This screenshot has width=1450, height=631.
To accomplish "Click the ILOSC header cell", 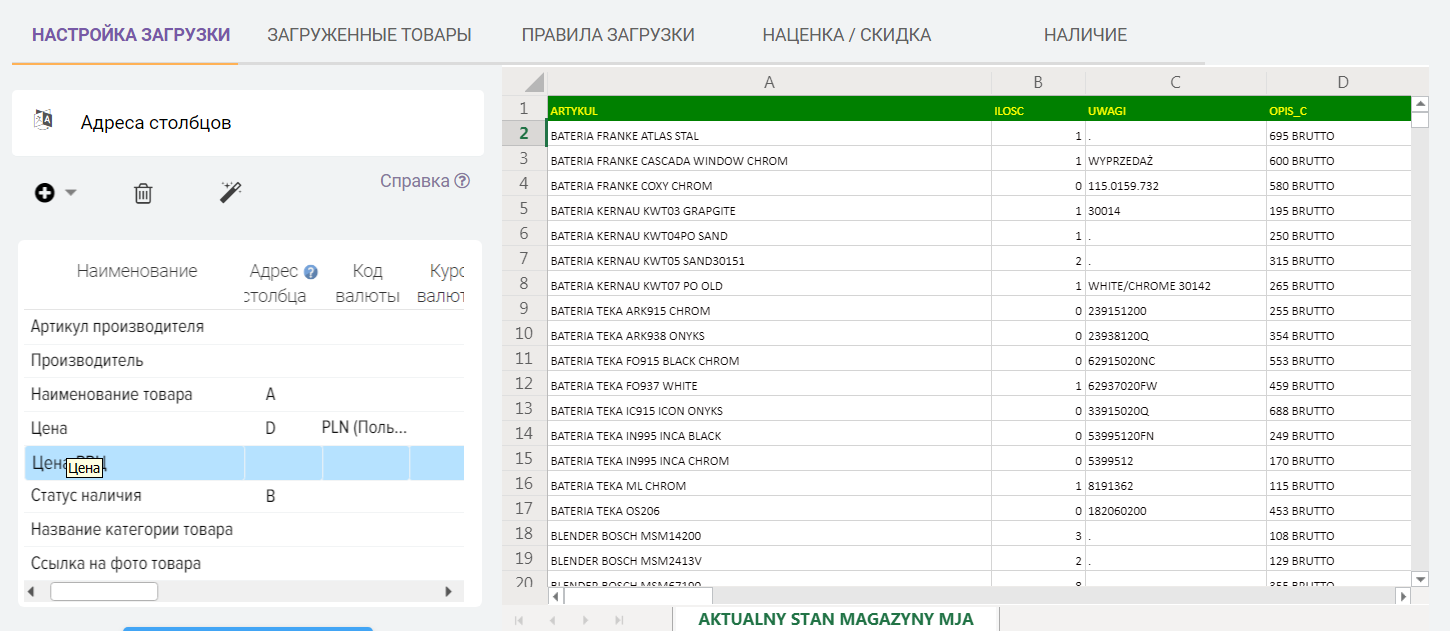I will tap(1038, 111).
